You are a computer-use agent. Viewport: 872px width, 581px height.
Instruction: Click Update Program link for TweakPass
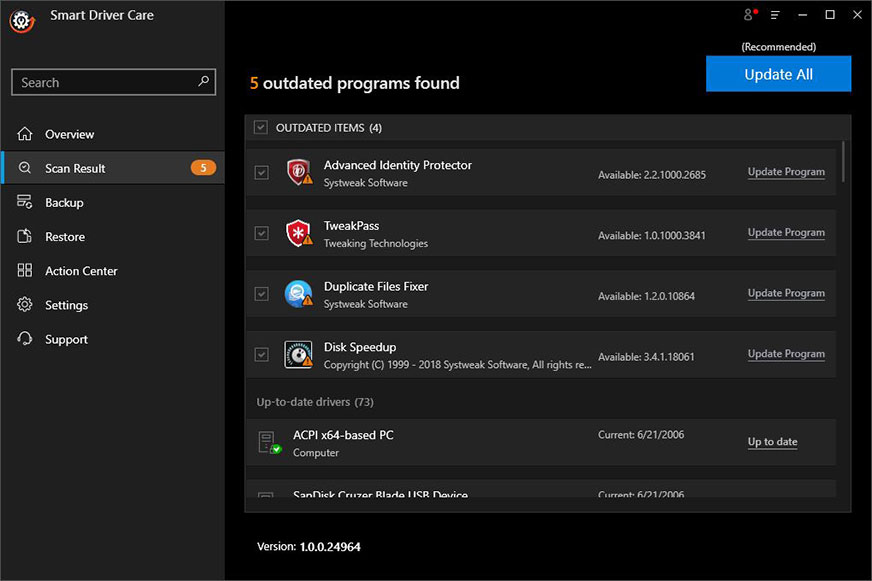786,233
